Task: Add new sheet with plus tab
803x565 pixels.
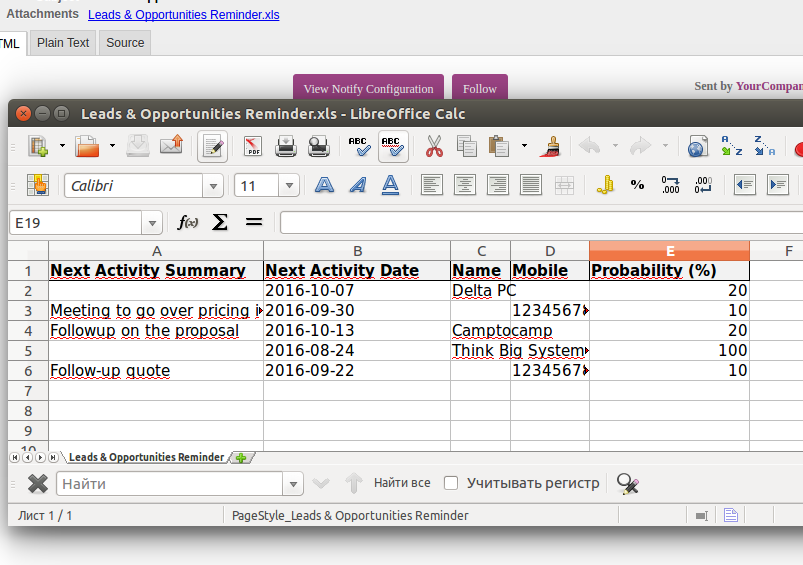Action: pyautogui.click(x=241, y=458)
